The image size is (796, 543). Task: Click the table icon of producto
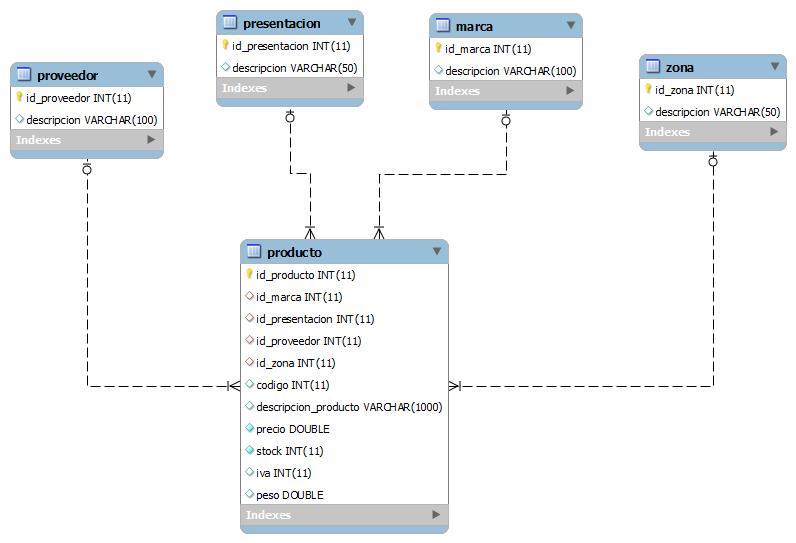253,251
